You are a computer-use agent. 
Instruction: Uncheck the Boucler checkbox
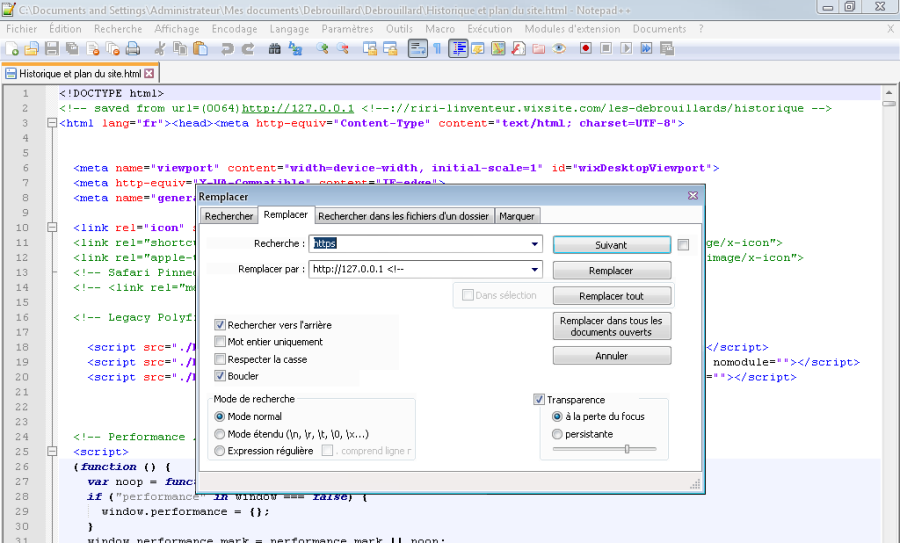219,376
